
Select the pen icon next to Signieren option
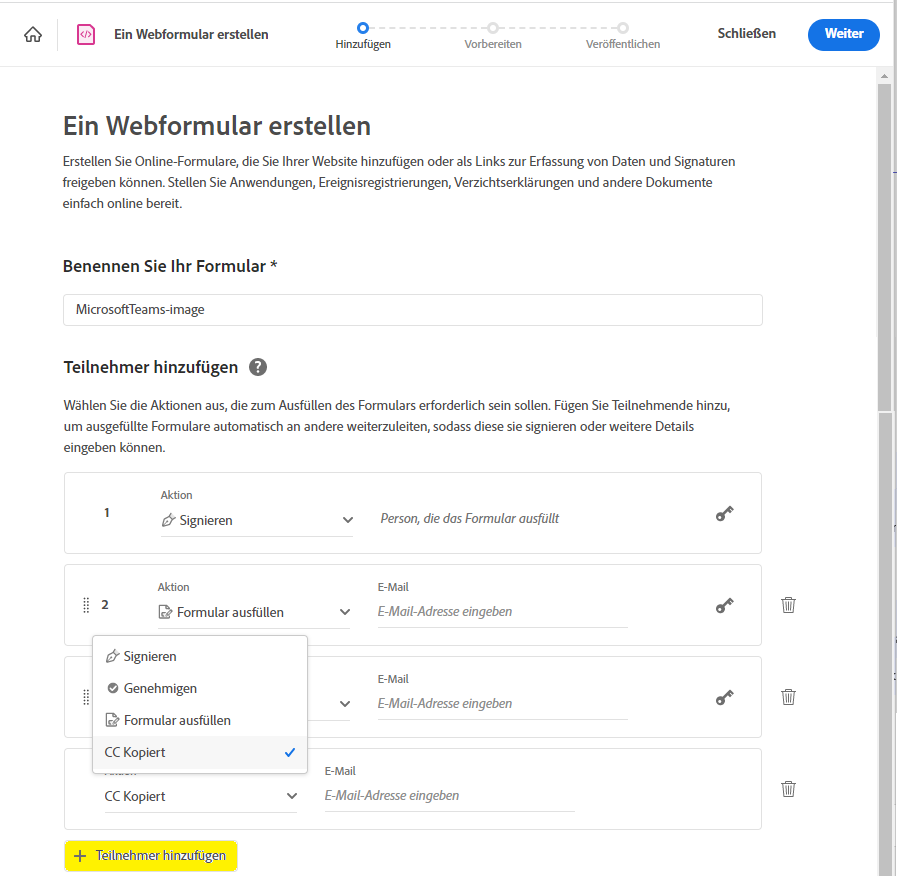click(x=110, y=656)
